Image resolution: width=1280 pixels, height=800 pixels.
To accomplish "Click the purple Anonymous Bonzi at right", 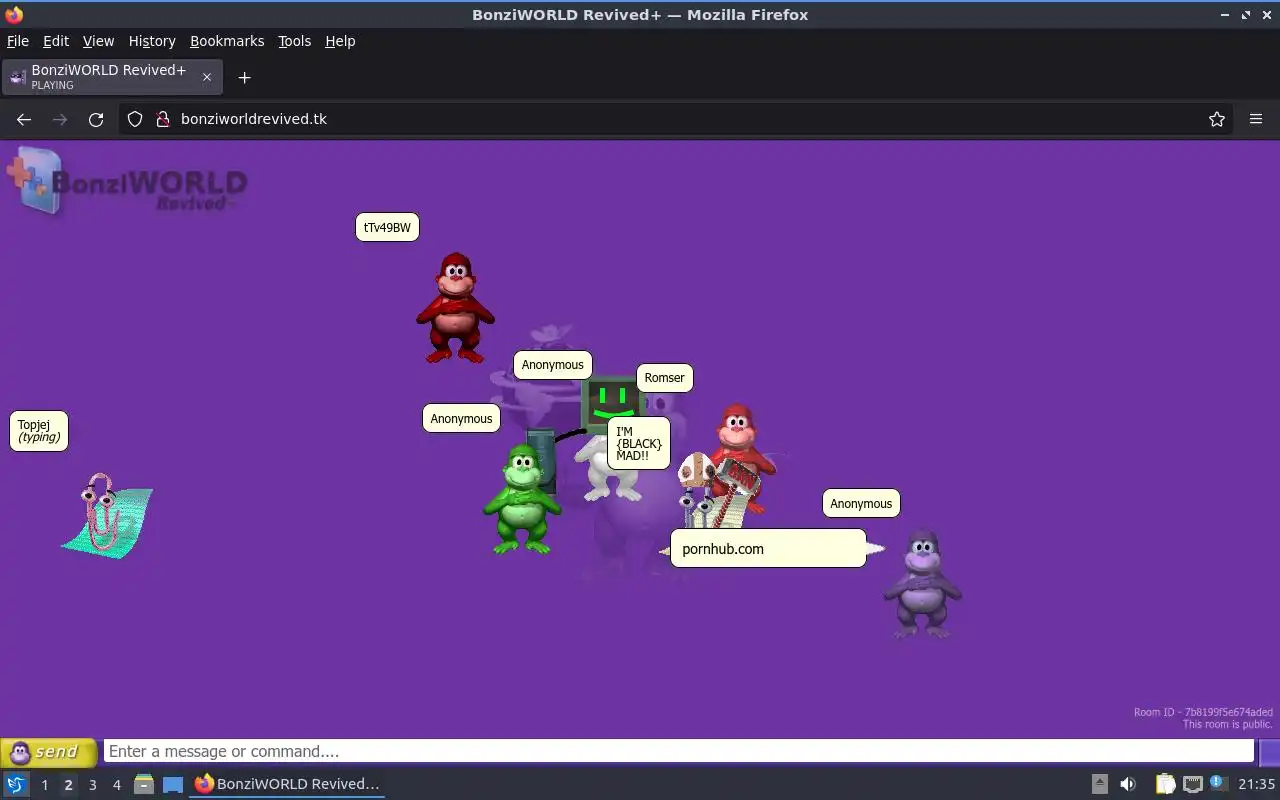I will [922, 584].
